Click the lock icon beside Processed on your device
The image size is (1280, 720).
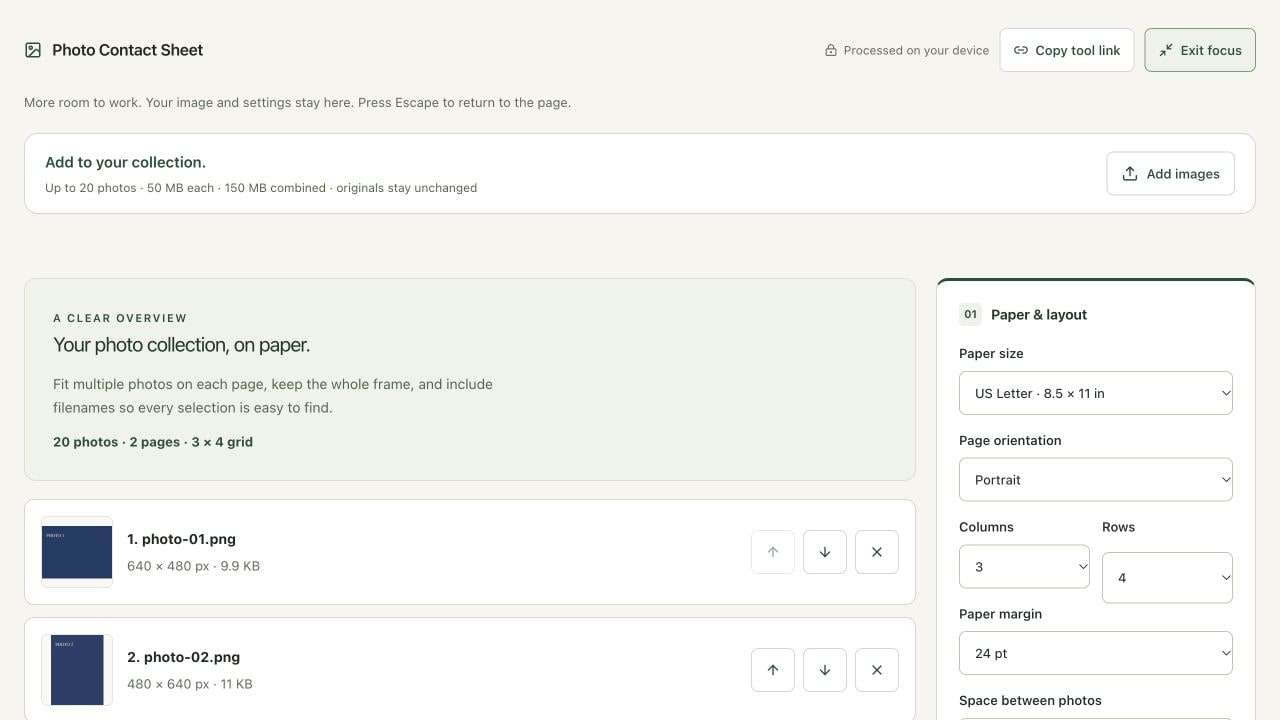830,50
